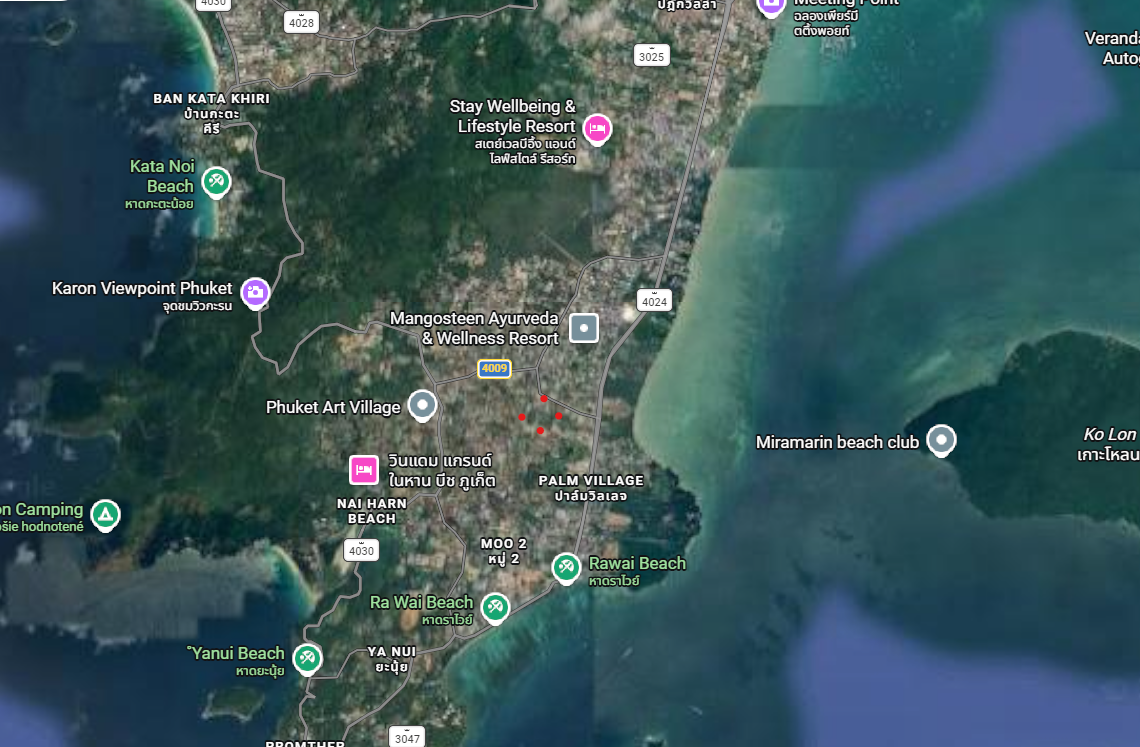Image resolution: width=1140 pixels, height=747 pixels.
Task: Click the Miramarin beach club pin
Action: tap(941, 440)
